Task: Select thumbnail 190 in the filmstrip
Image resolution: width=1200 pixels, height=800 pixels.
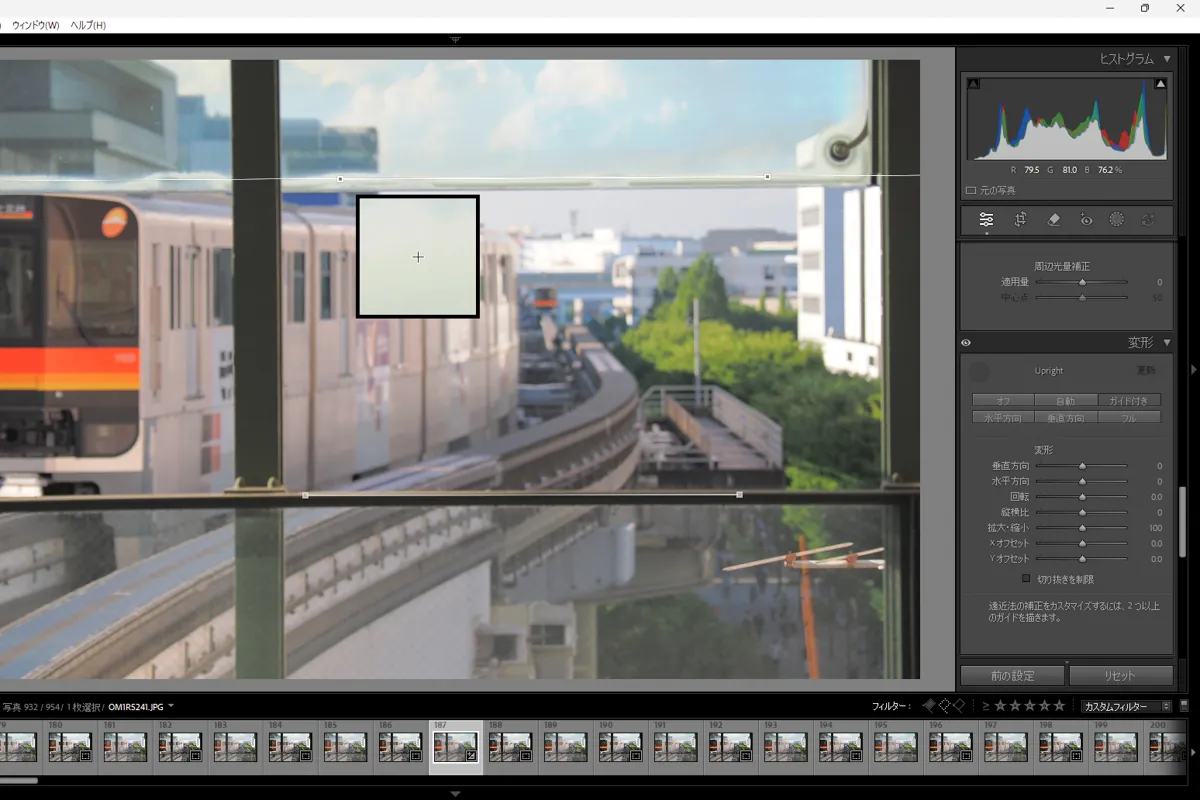Action: 620,745
